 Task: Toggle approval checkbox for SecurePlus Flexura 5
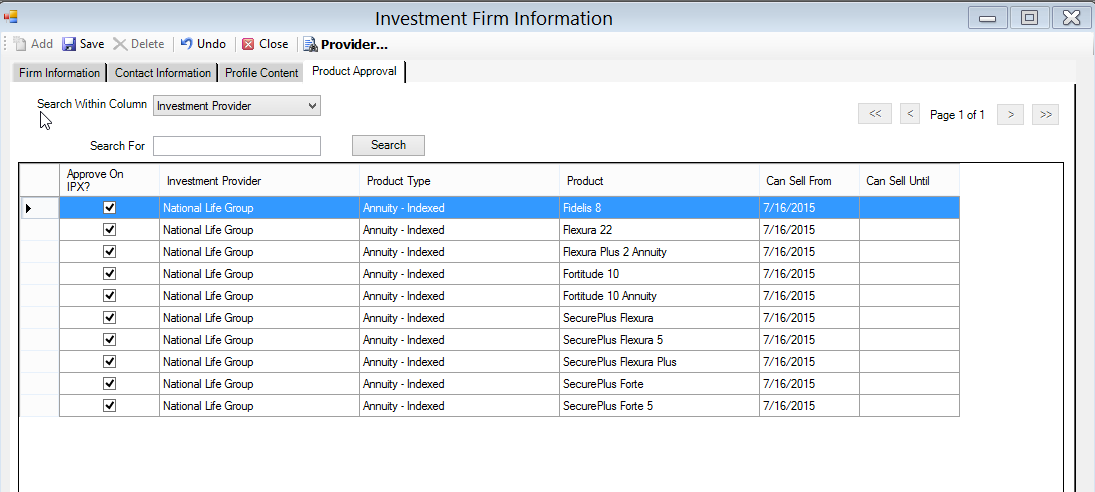(109, 340)
